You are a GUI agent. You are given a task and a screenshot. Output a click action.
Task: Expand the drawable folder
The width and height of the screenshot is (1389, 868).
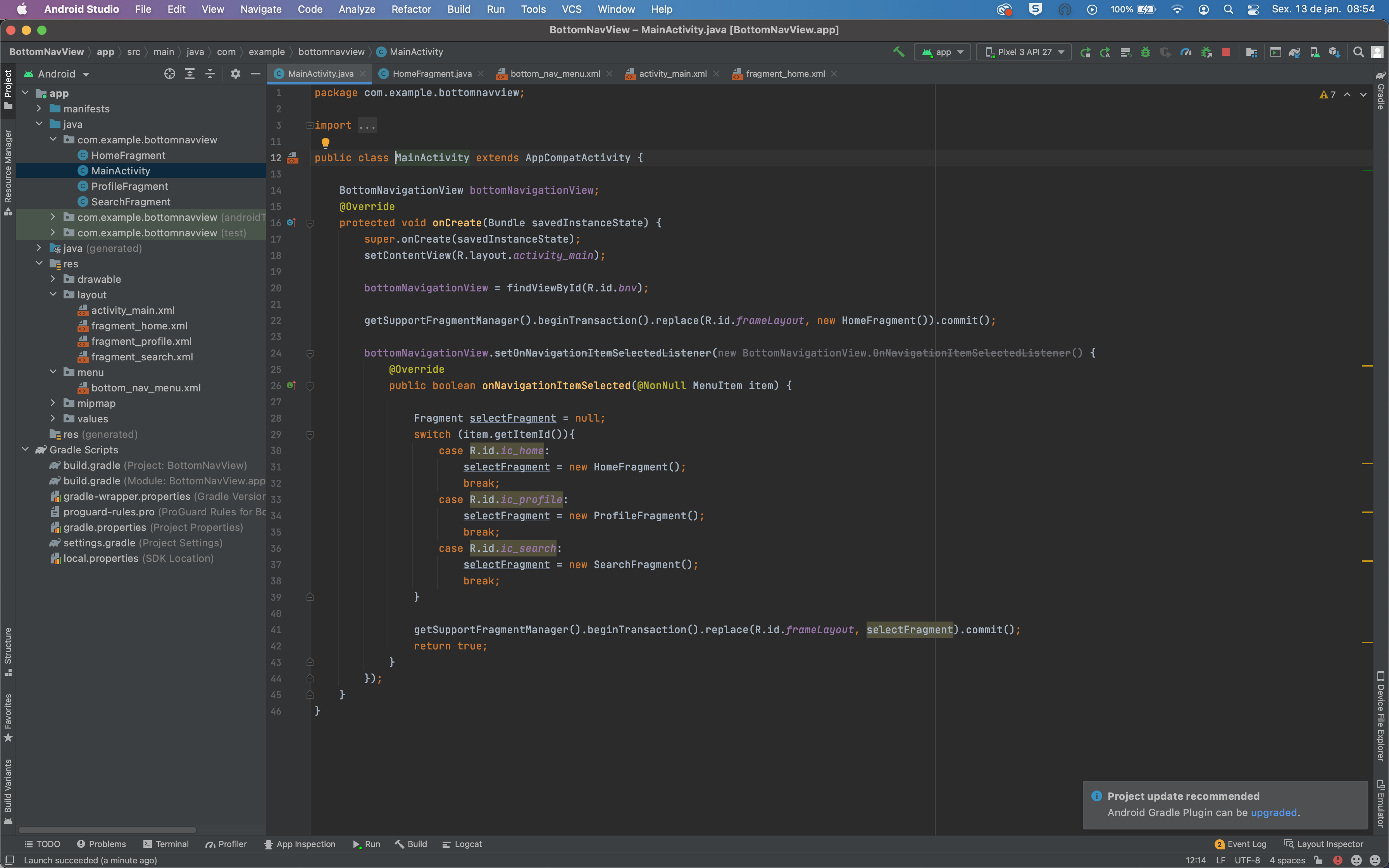coord(53,279)
